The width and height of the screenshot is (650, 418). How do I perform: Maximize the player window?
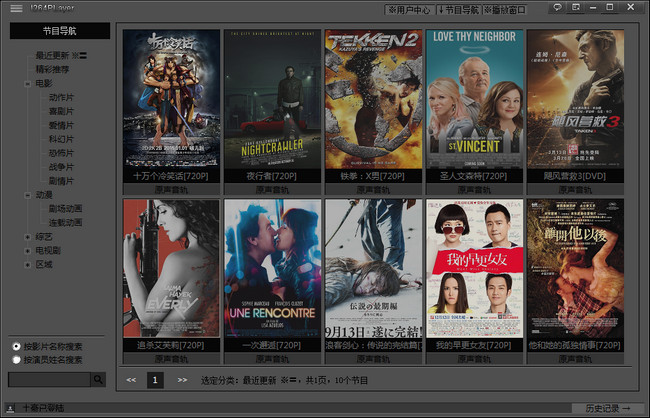click(x=610, y=7)
